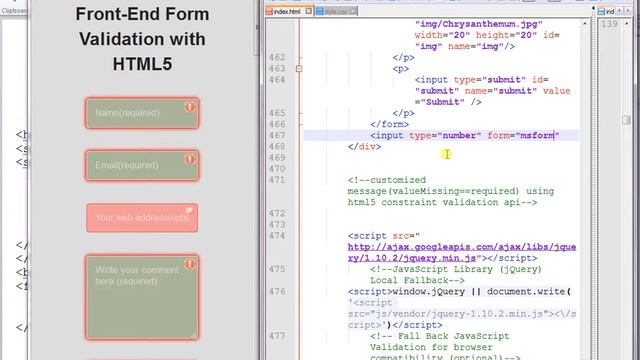Image resolution: width=640 pixels, height=360 pixels.
Task: Click second view tab scroll left arrow
Action: (x=619, y=11)
